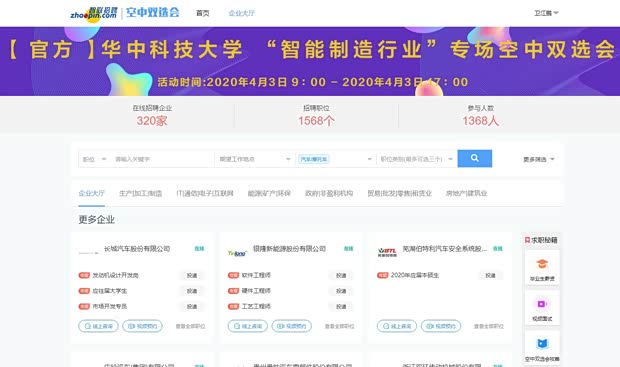This screenshot has width=620, height=367.
Task: Switch to the 政府|非盈利机构 tab
Action: [x=329, y=193]
